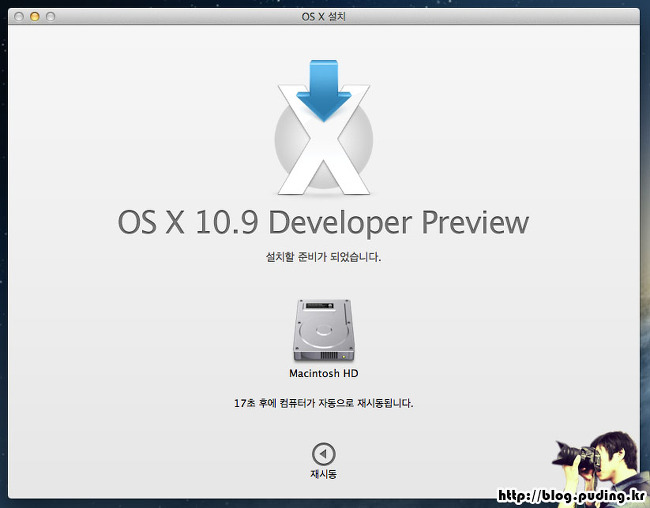This screenshot has width=650, height=508.
Task: Click the OS X installer logo
Action: tap(324, 128)
